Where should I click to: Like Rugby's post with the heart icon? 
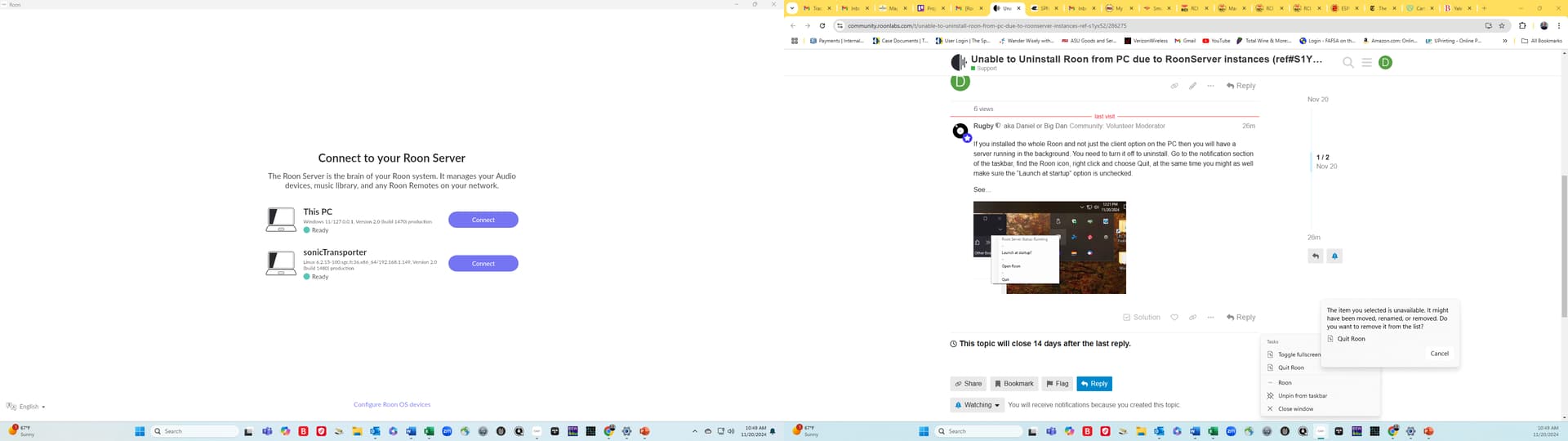click(x=1174, y=317)
